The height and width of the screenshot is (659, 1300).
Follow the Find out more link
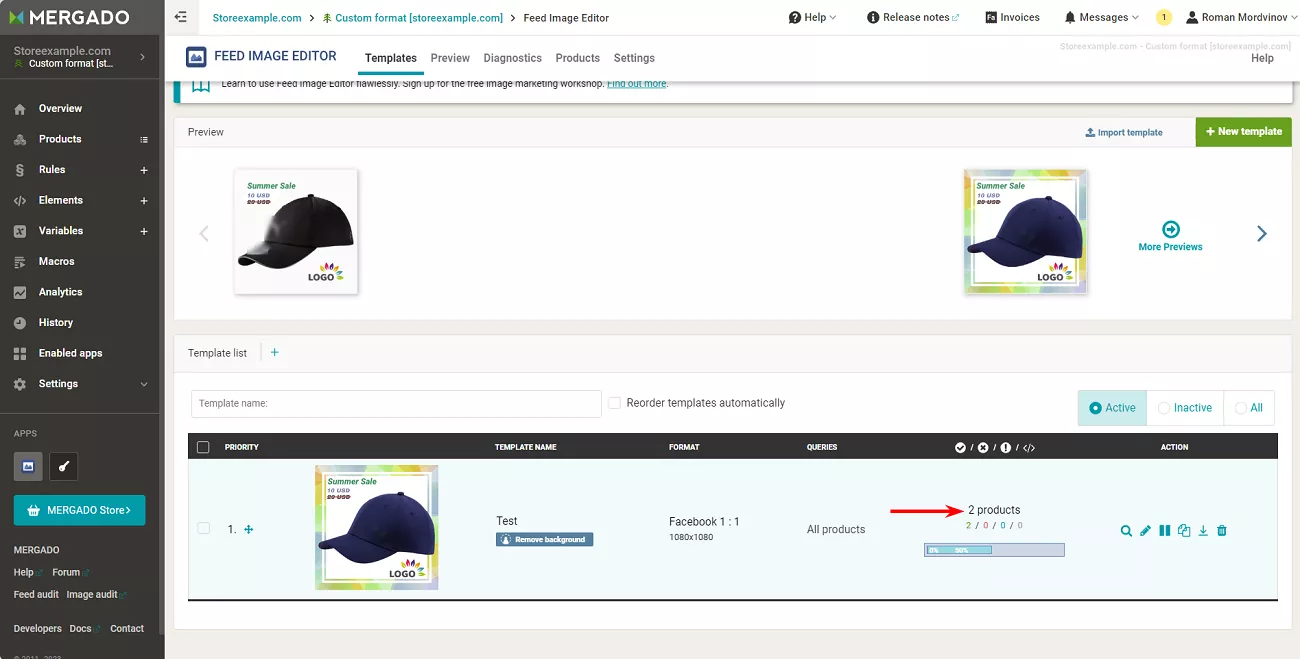pos(636,84)
